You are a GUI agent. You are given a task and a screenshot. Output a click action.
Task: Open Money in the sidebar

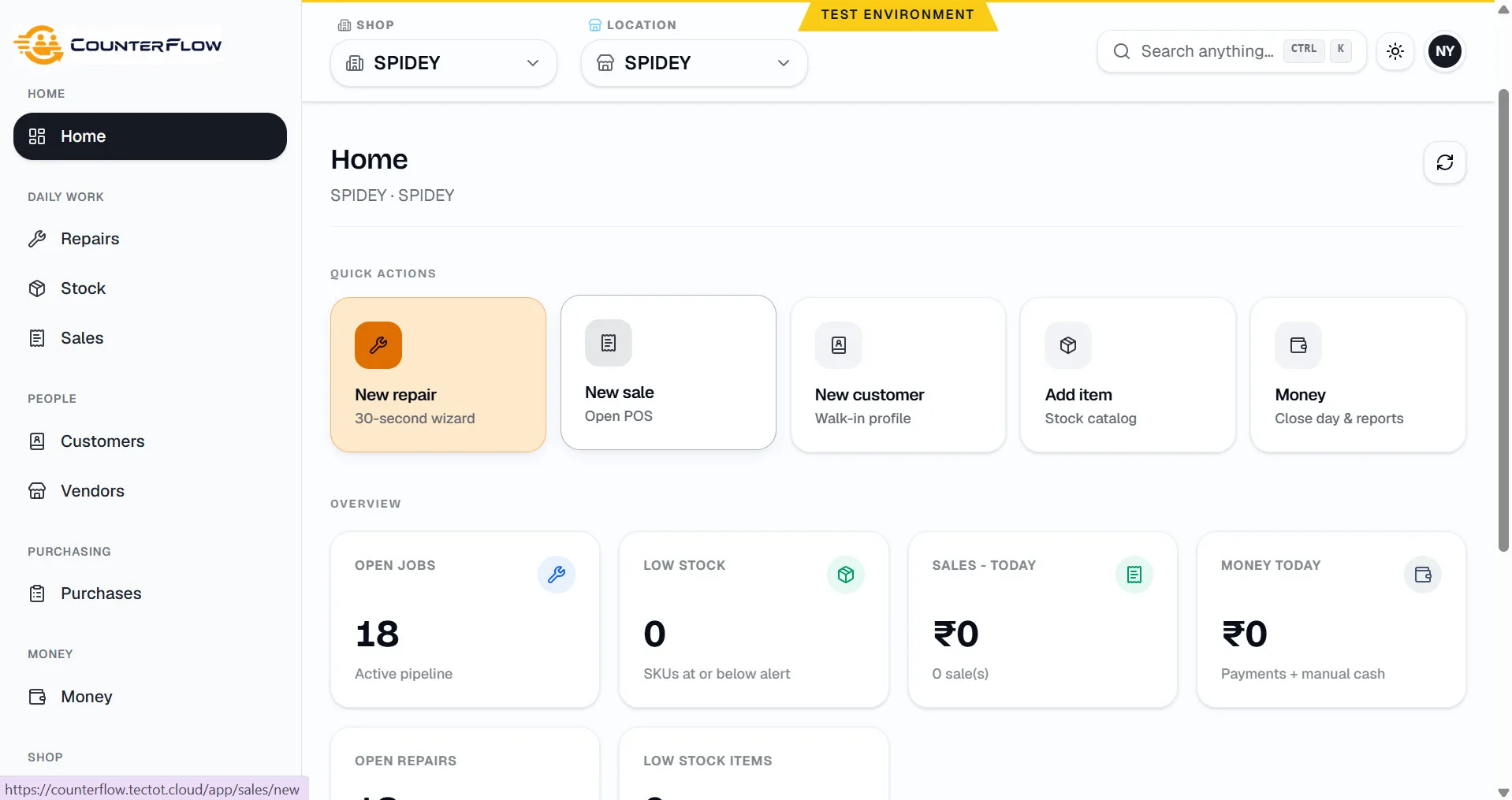[x=150, y=697]
